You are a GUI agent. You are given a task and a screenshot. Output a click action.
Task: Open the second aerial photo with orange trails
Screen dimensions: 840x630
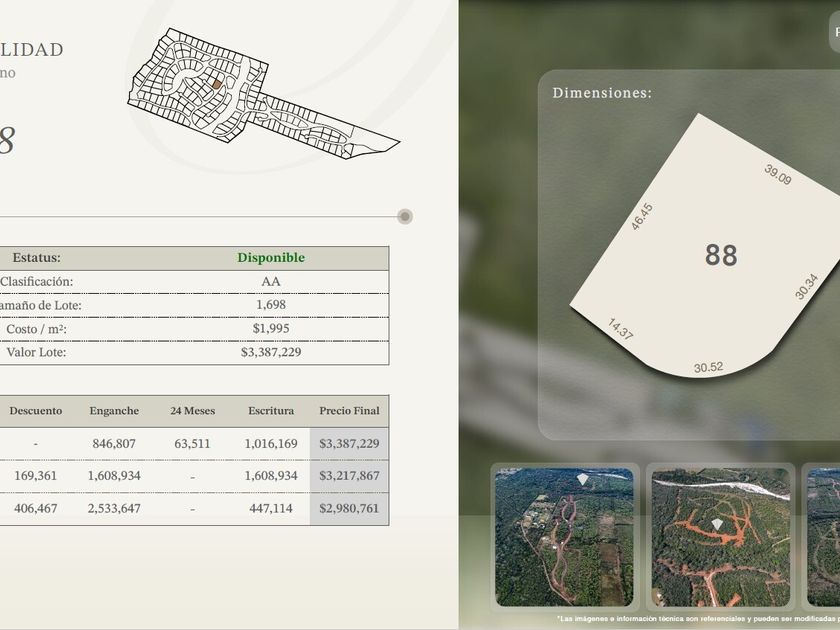point(721,537)
